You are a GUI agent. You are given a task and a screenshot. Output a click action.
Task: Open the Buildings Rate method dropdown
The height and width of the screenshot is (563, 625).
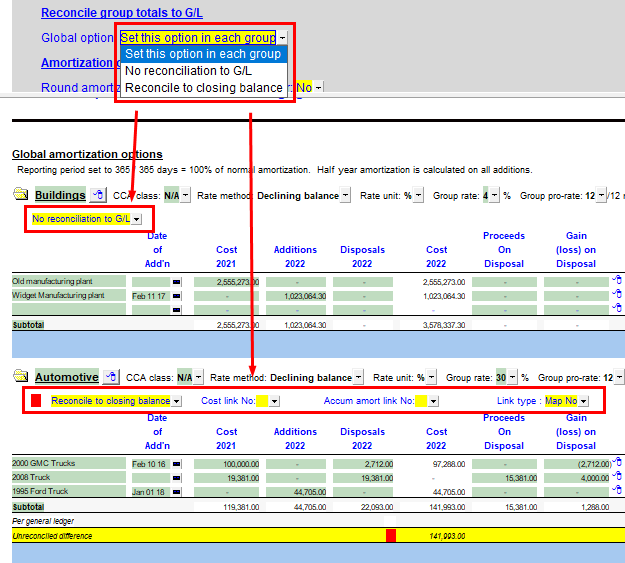345,196
